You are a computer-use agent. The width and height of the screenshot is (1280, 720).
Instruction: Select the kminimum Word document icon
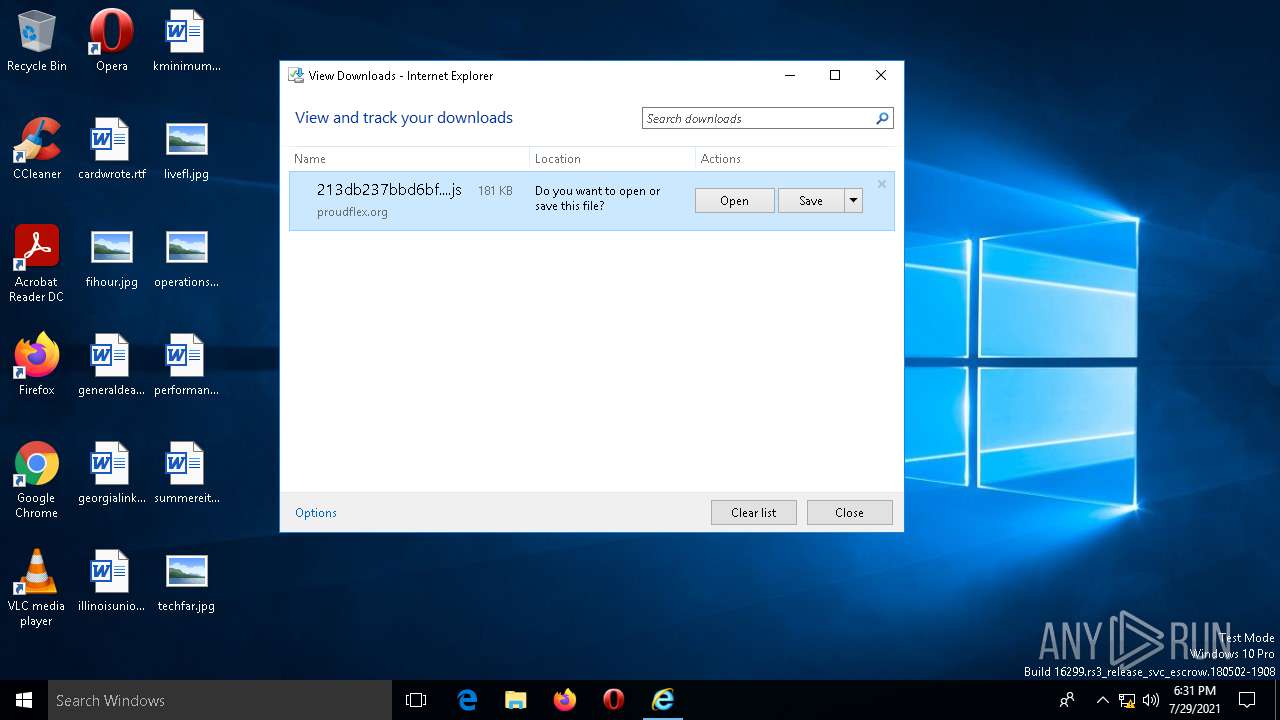(186, 40)
